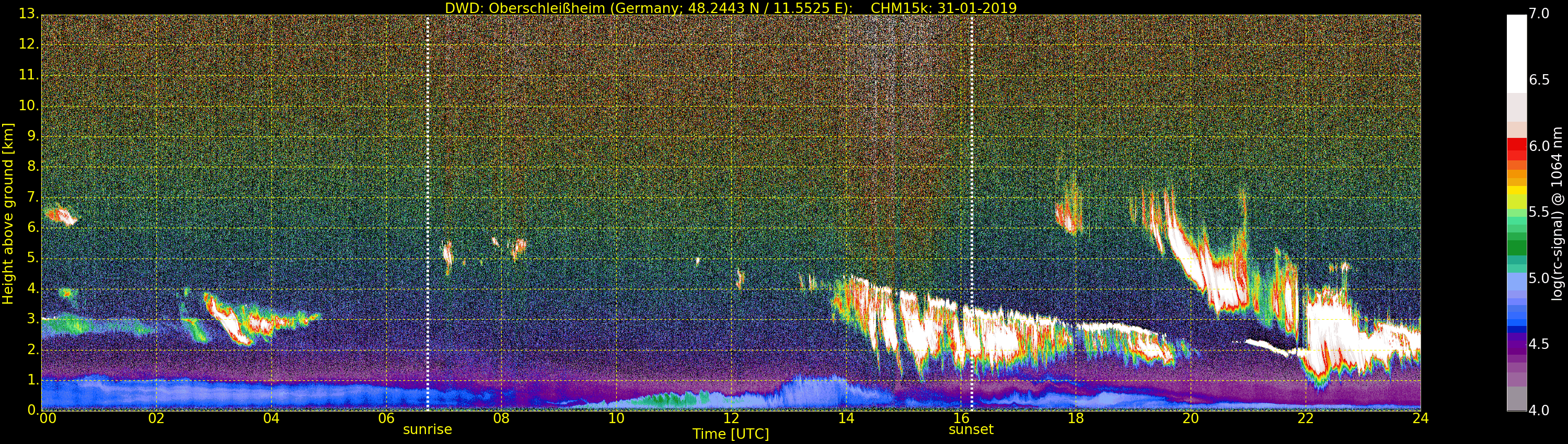Click the x-axis tick label '02'
The height and width of the screenshot is (444, 1568).
(156, 418)
